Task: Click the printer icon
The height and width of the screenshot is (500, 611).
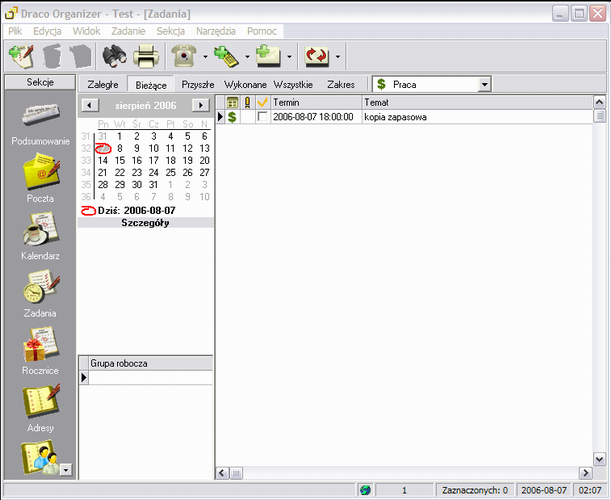Action: (x=146, y=57)
